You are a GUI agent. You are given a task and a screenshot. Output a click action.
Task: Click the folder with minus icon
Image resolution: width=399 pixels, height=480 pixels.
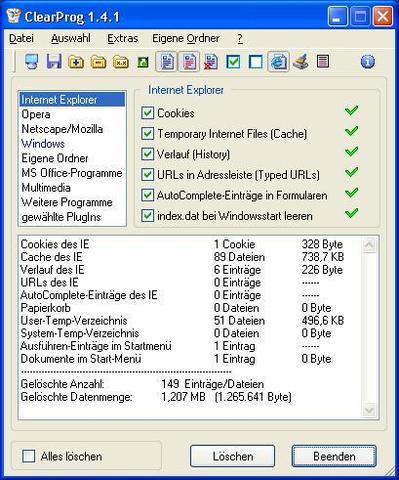(x=98, y=62)
